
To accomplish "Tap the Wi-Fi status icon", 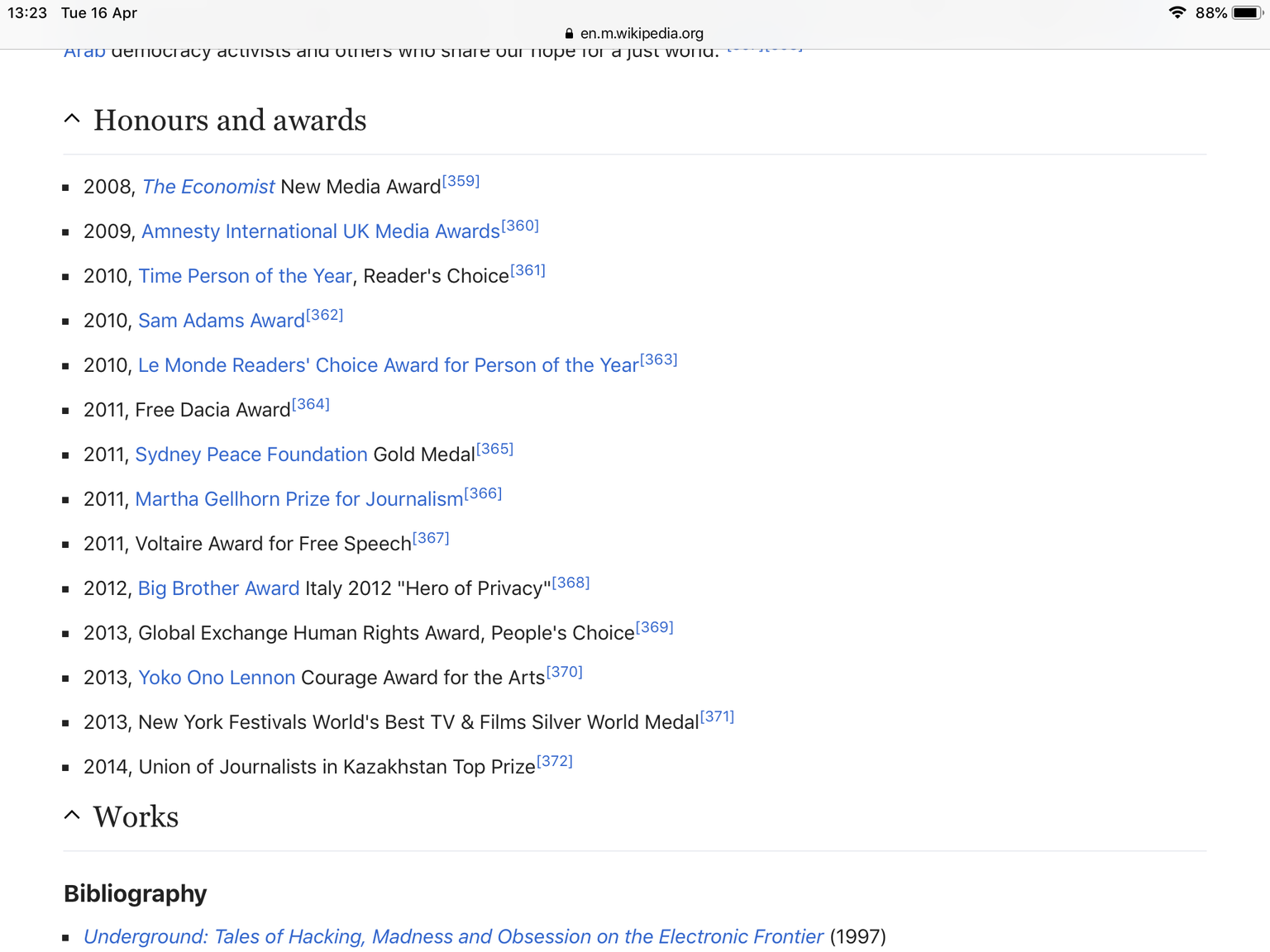I will click(1177, 12).
